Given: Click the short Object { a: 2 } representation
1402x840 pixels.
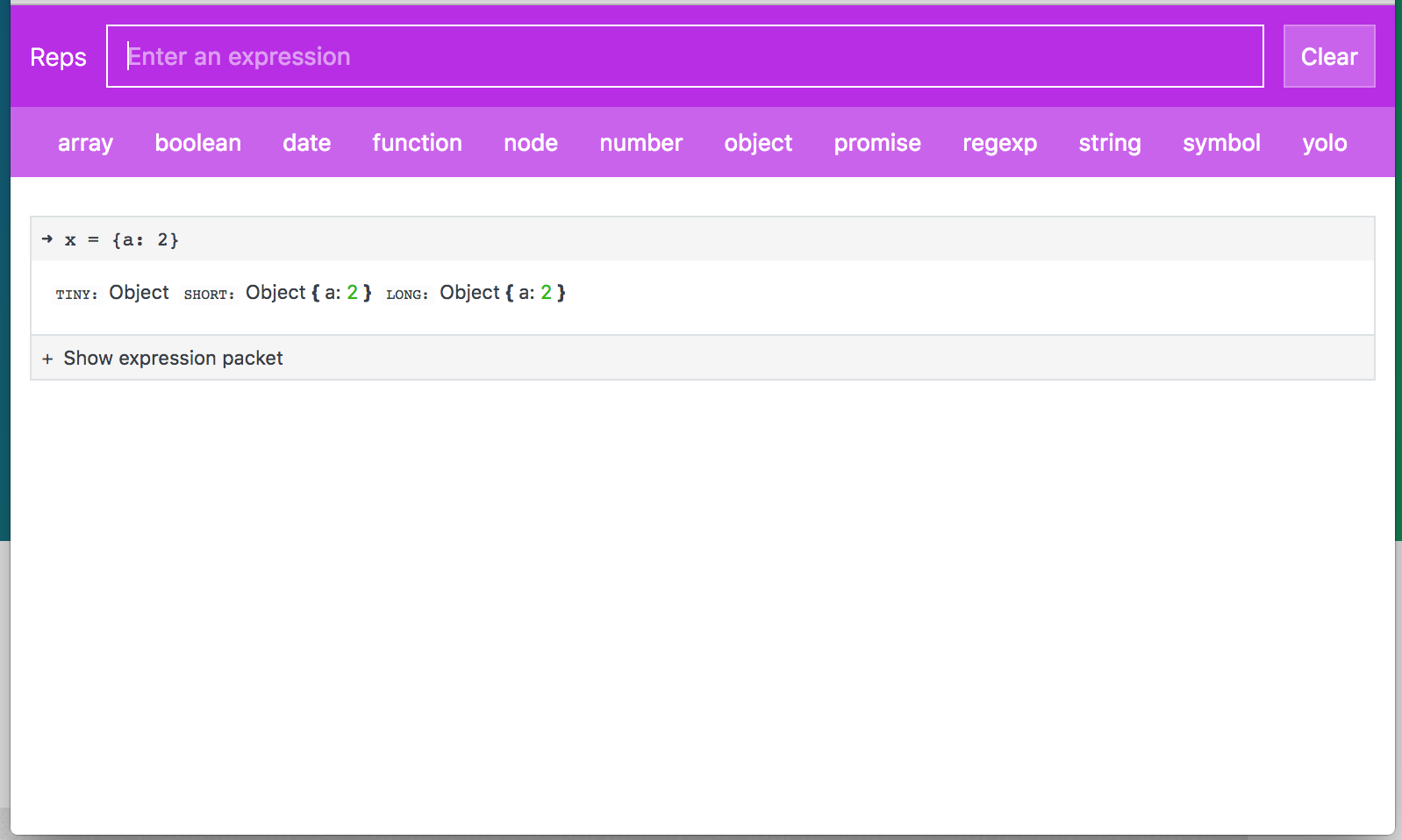Looking at the screenshot, I should (309, 292).
